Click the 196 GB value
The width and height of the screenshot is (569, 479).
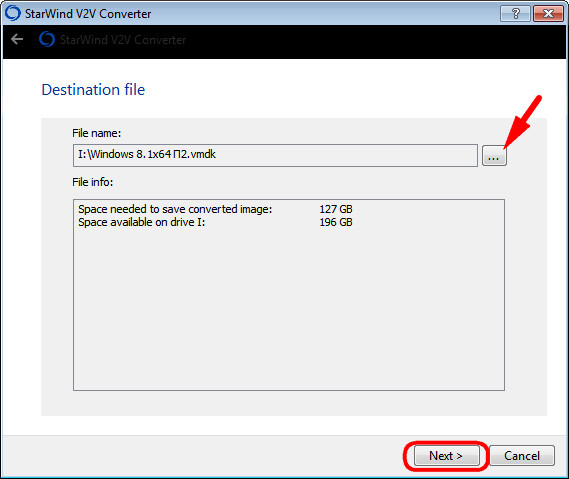pyautogui.click(x=336, y=222)
